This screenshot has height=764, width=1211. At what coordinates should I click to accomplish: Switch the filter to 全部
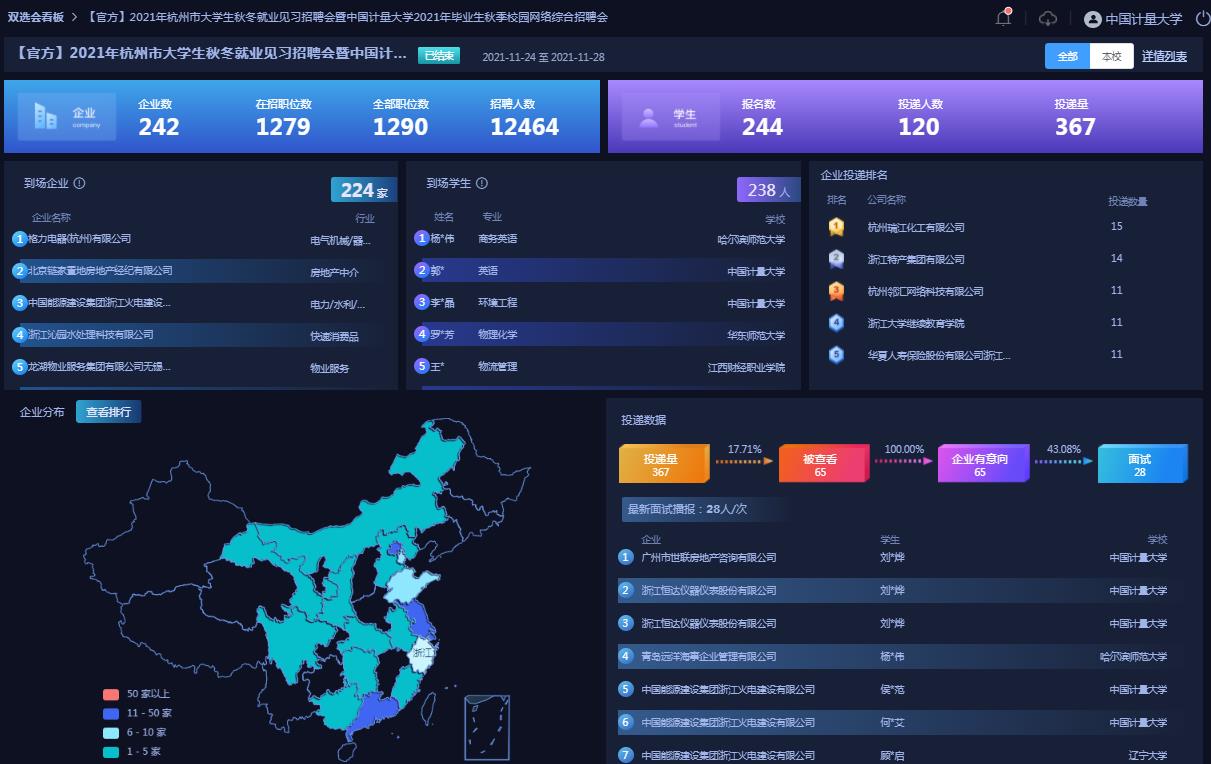coord(1067,56)
